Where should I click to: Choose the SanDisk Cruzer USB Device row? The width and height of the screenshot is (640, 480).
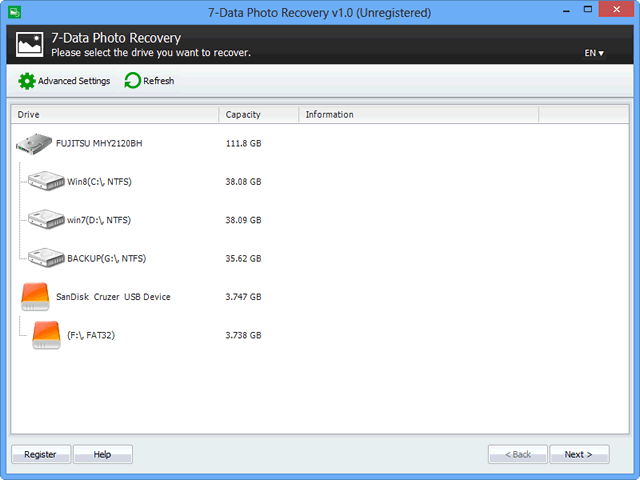pos(113,297)
